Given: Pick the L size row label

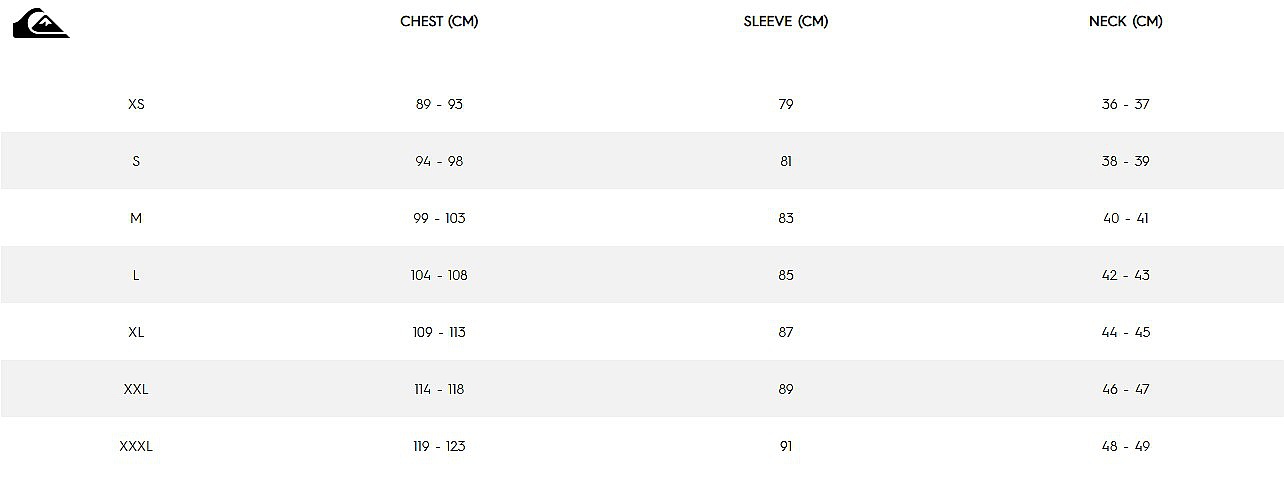Looking at the screenshot, I should pos(136,275).
